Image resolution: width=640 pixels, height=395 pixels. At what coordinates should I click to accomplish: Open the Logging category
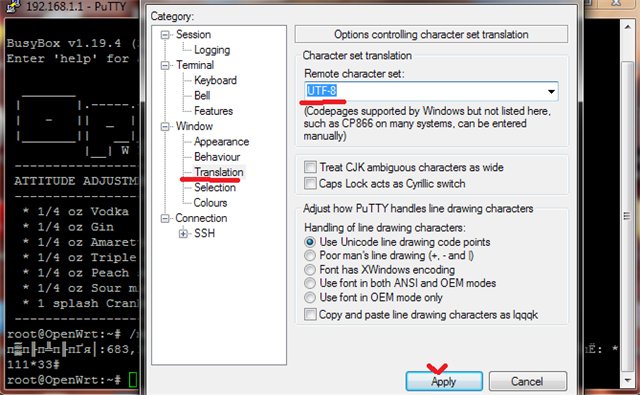coord(212,50)
